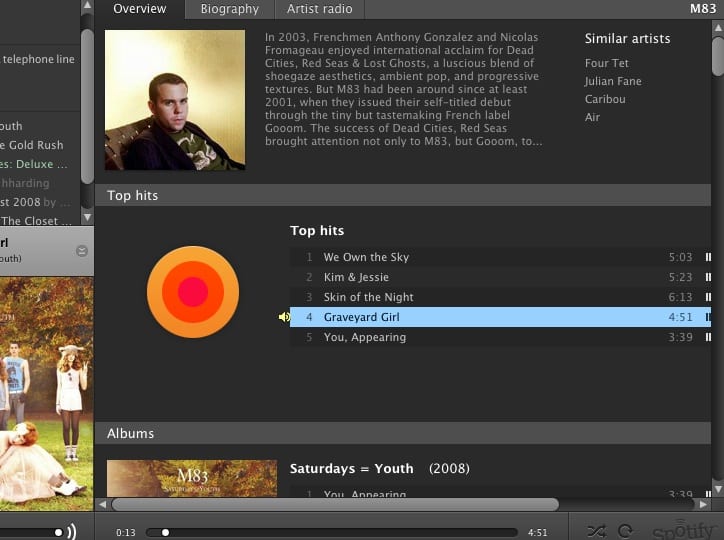
Task: Open similar artist Four Tet
Action: (606, 63)
